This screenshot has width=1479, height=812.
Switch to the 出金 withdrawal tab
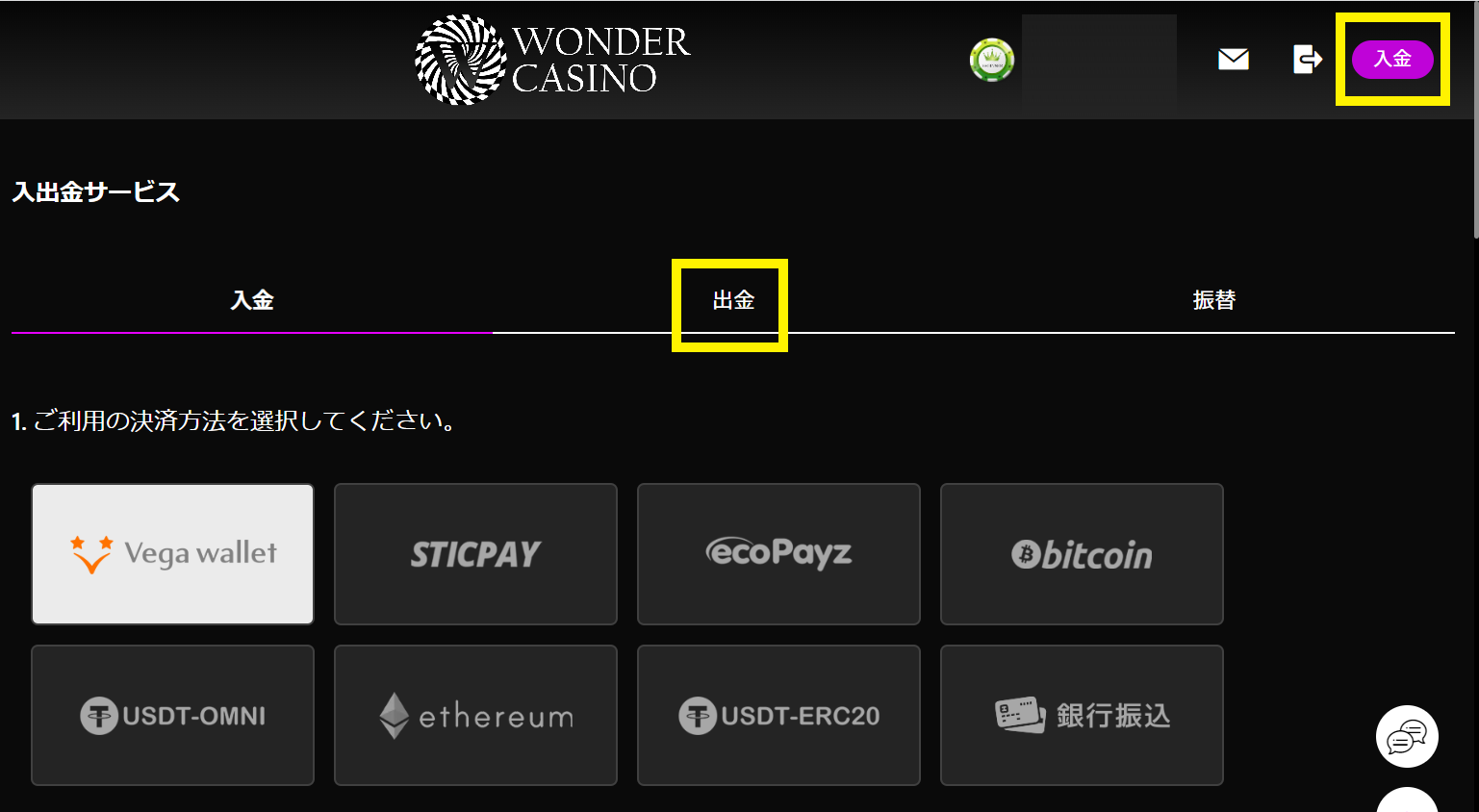733,300
